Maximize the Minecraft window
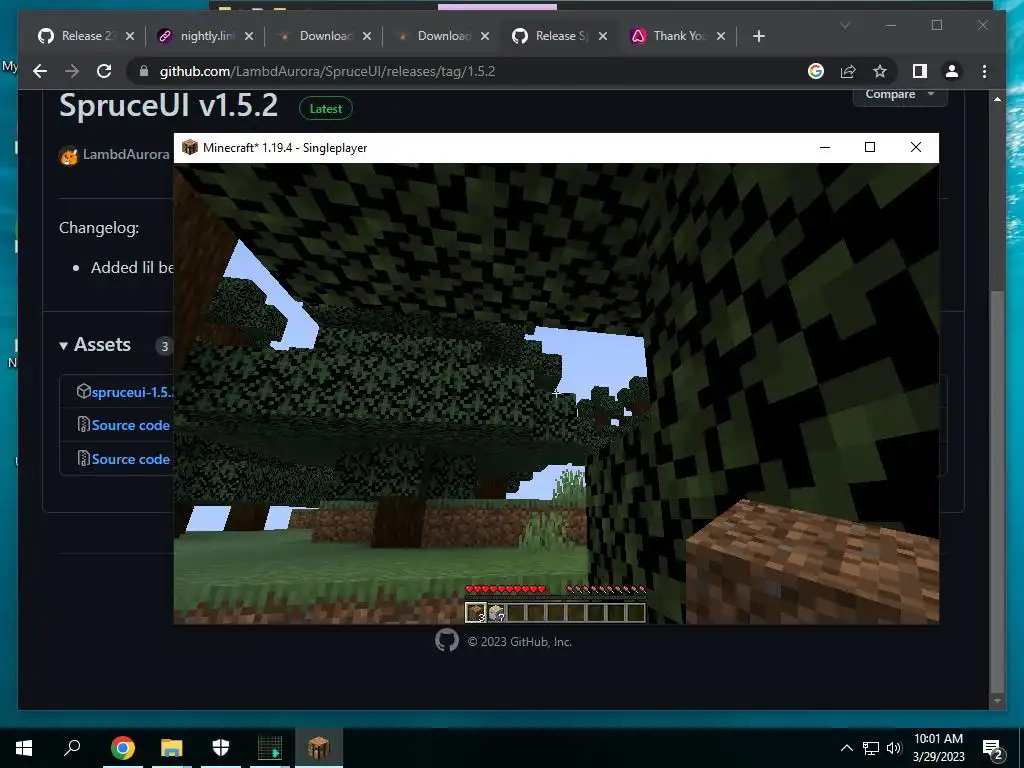The width and height of the screenshot is (1024, 768). [870, 147]
